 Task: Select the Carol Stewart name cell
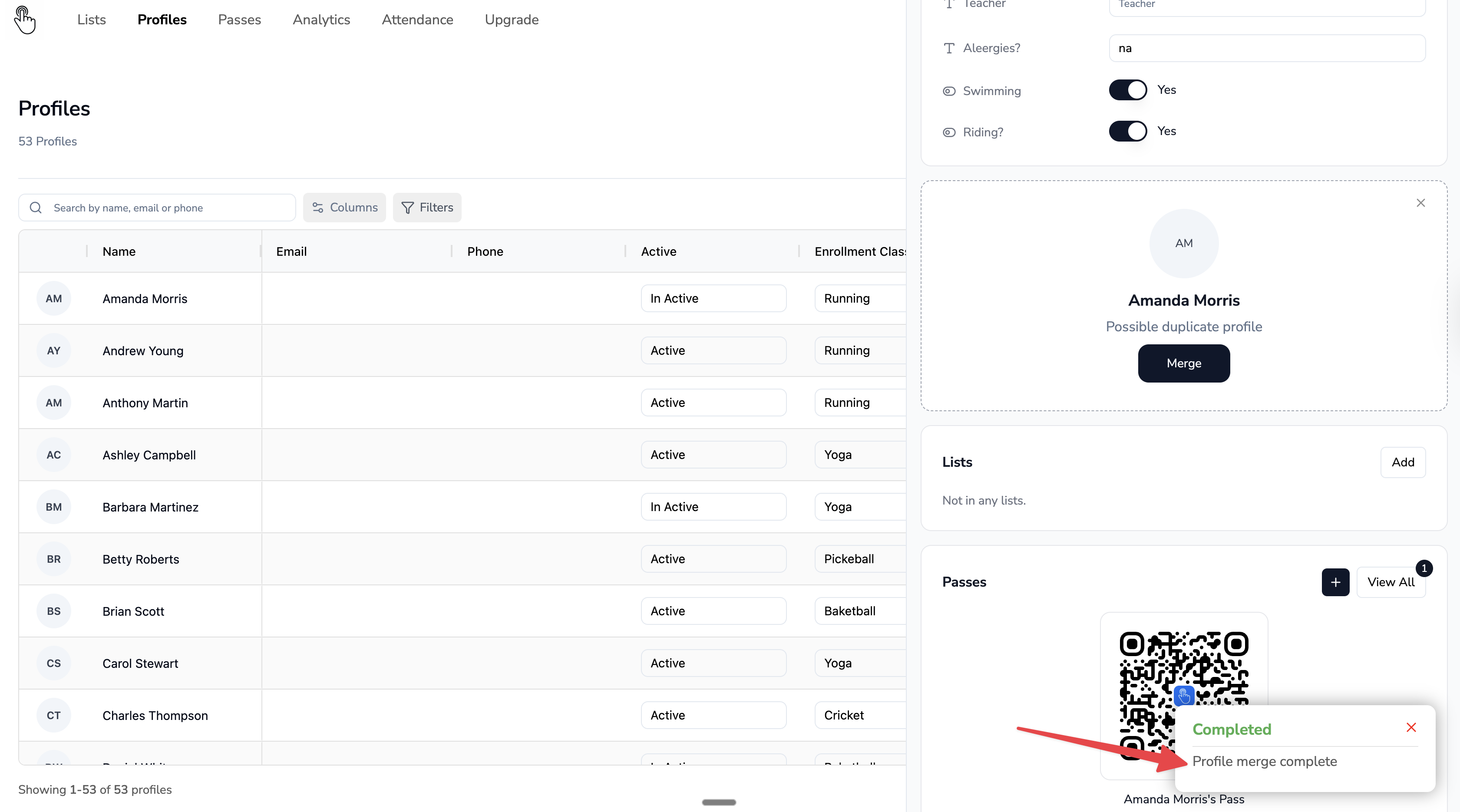click(140, 663)
